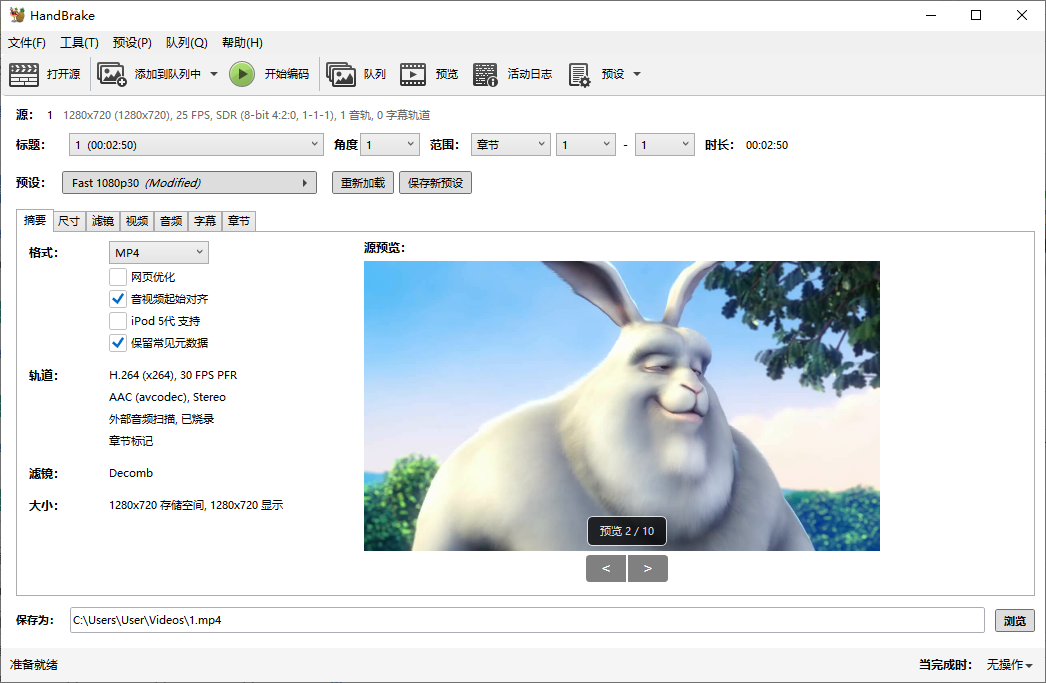Click the 打开源 toolbar label

pos(63,74)
